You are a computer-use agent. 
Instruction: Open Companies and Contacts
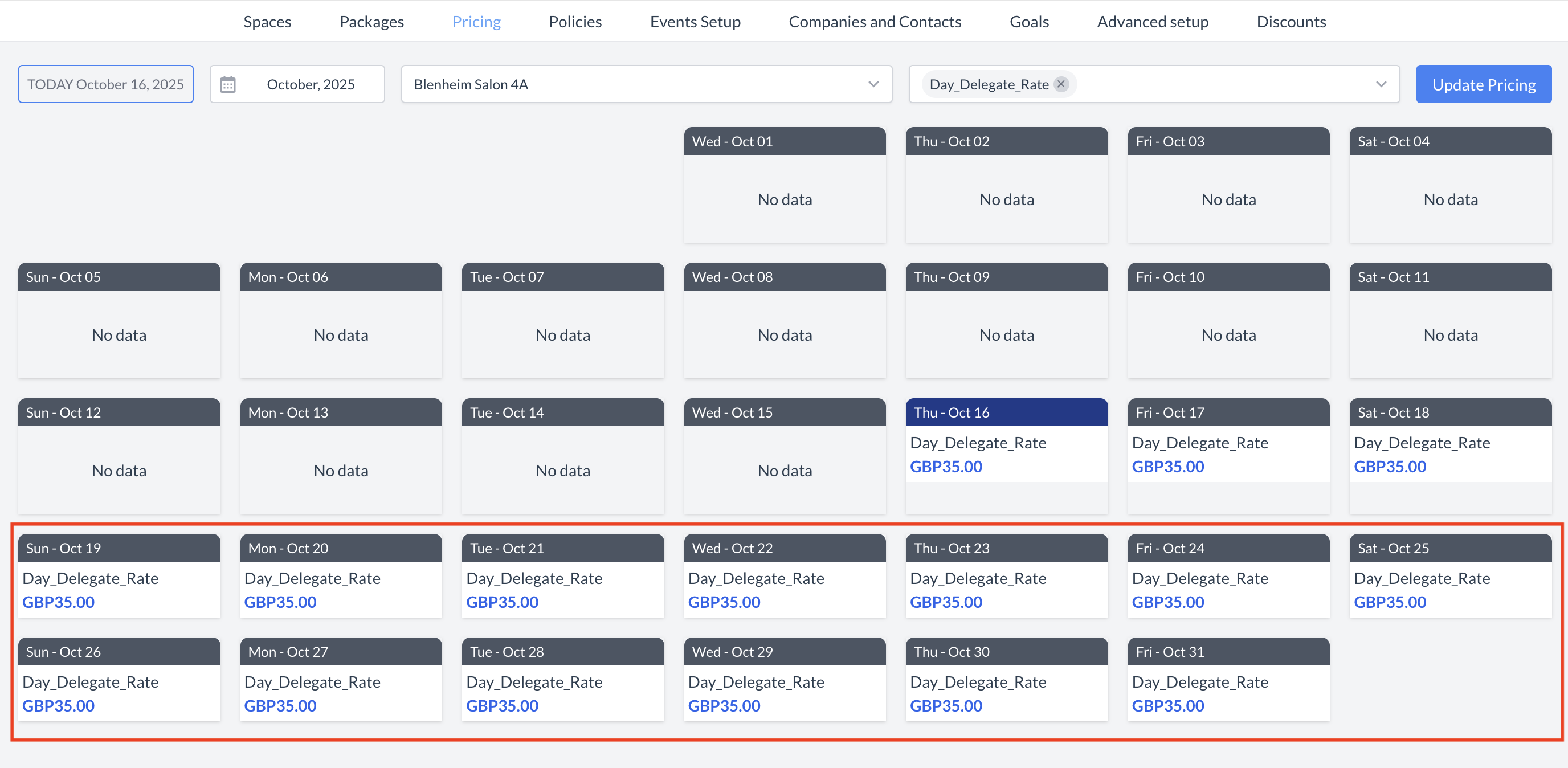click(875, 21)
